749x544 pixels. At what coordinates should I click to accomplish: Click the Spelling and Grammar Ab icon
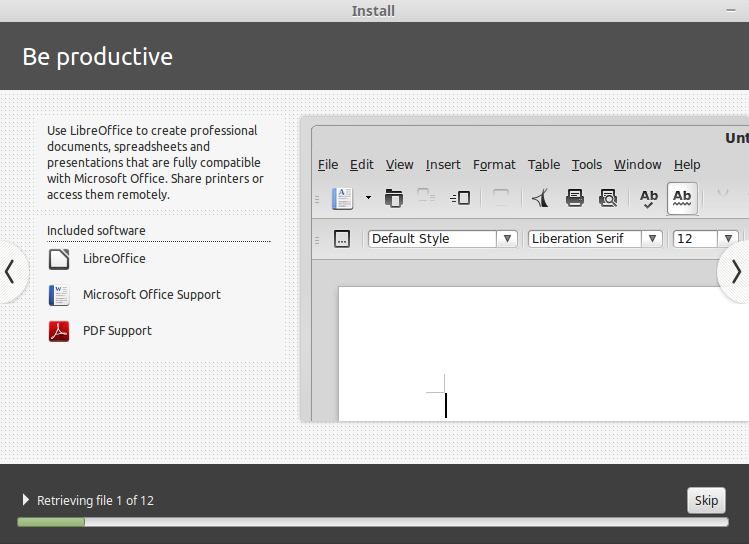click(649, 198)
